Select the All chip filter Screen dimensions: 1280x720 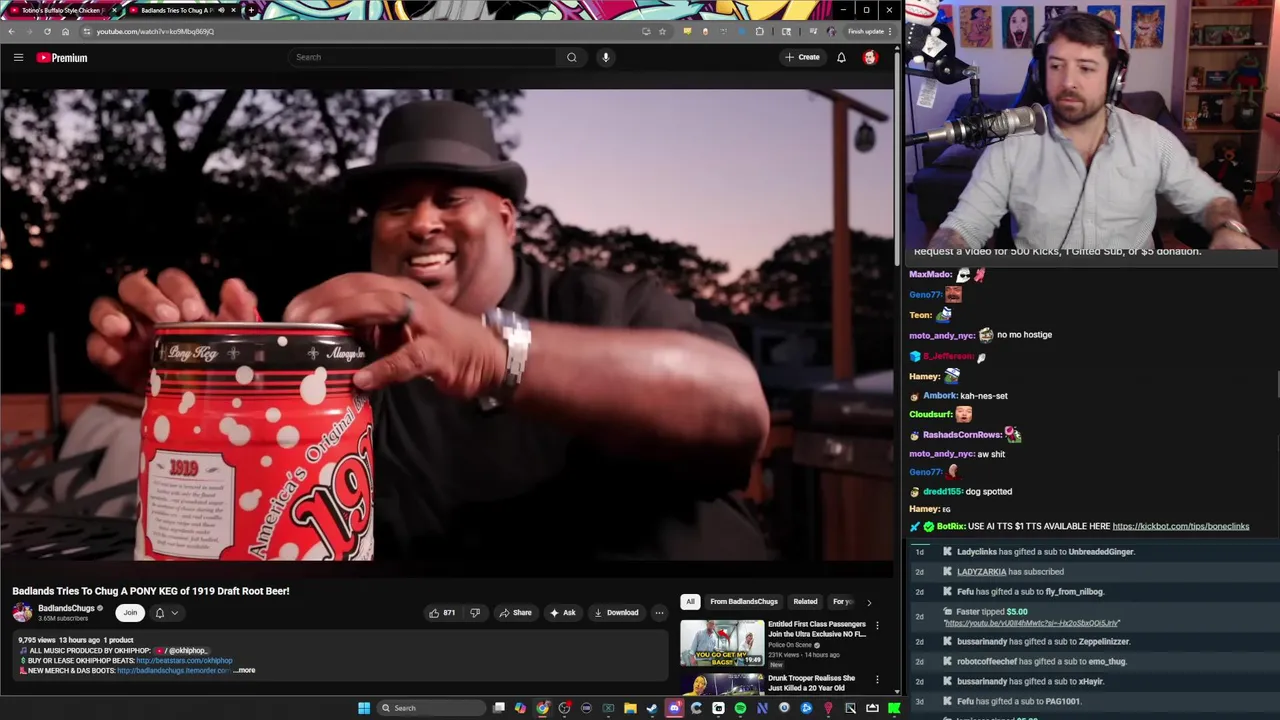click(690, 601)
